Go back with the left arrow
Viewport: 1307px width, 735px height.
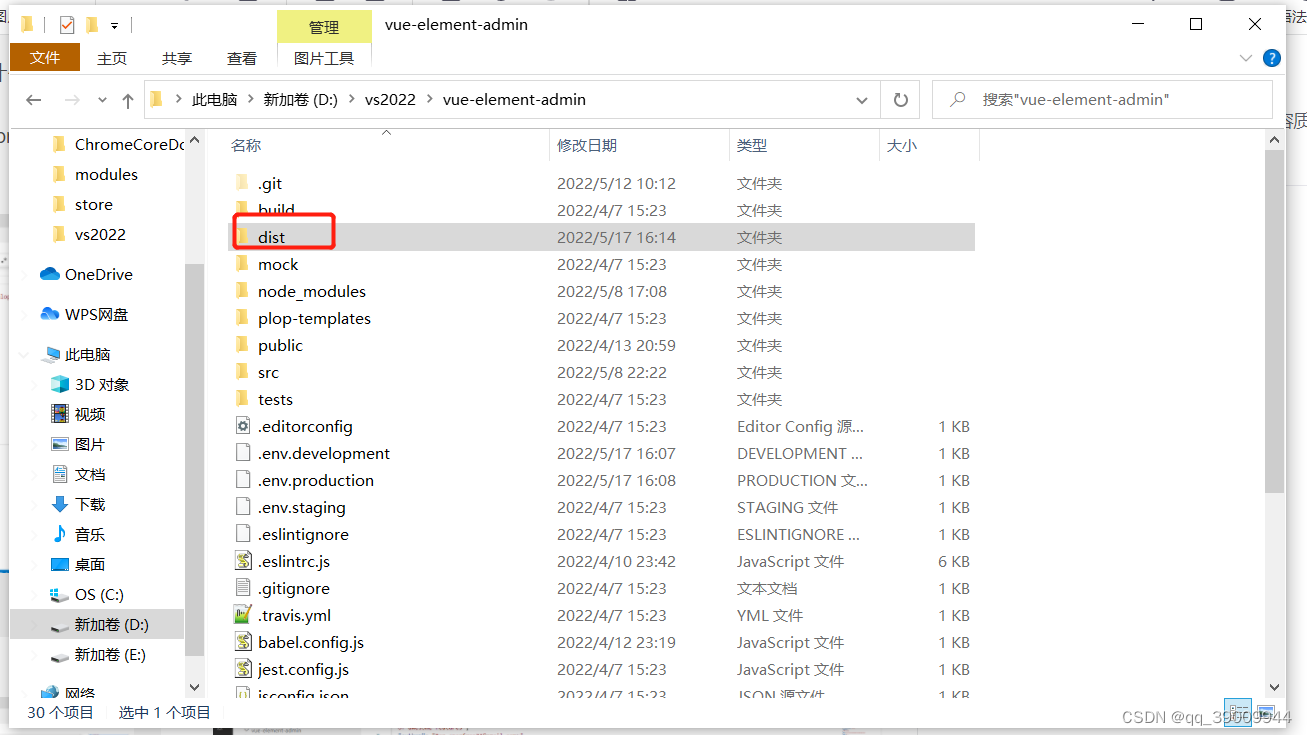point(34,100)
